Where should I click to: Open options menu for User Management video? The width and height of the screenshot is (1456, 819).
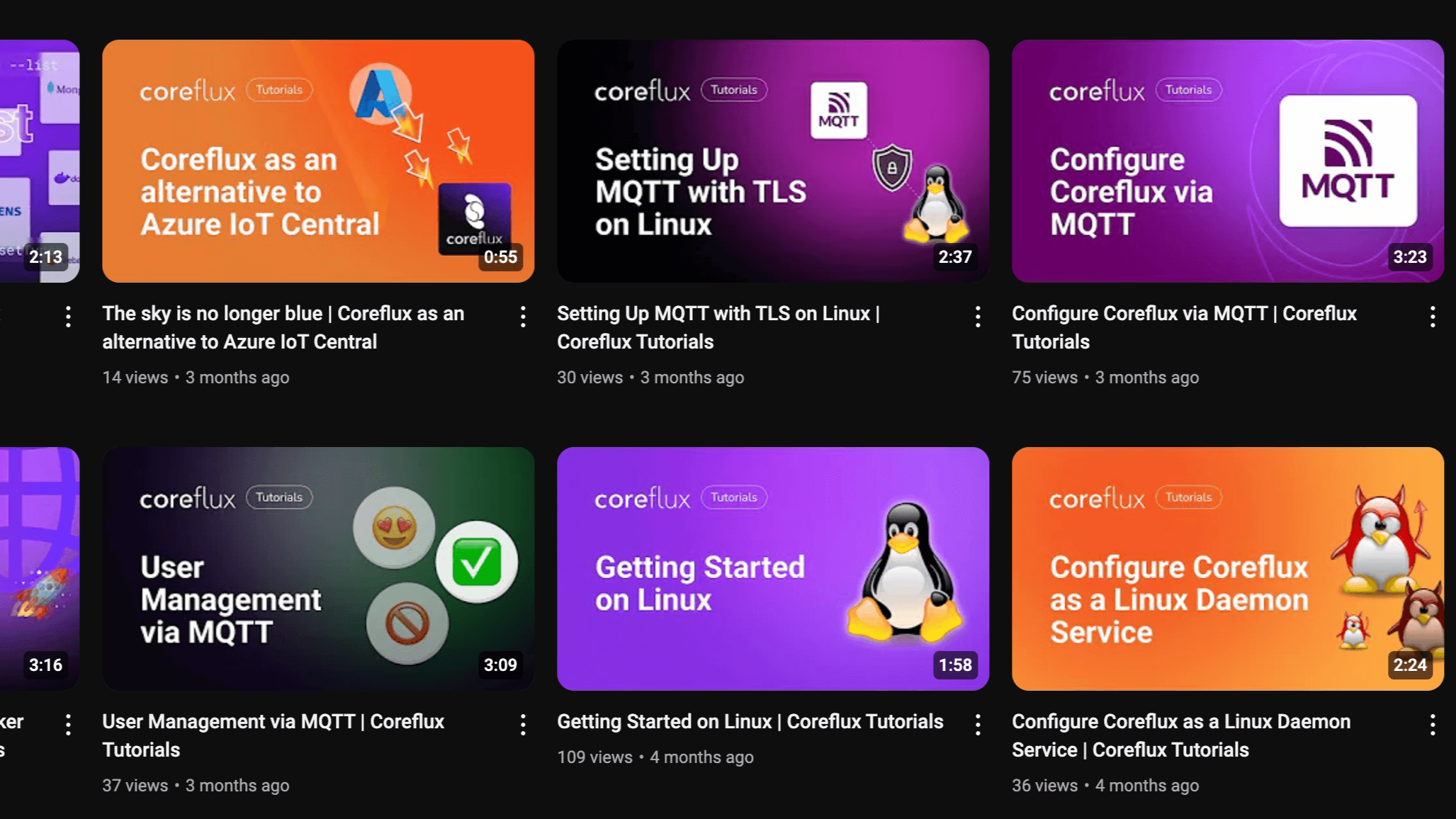pos(523,725)
